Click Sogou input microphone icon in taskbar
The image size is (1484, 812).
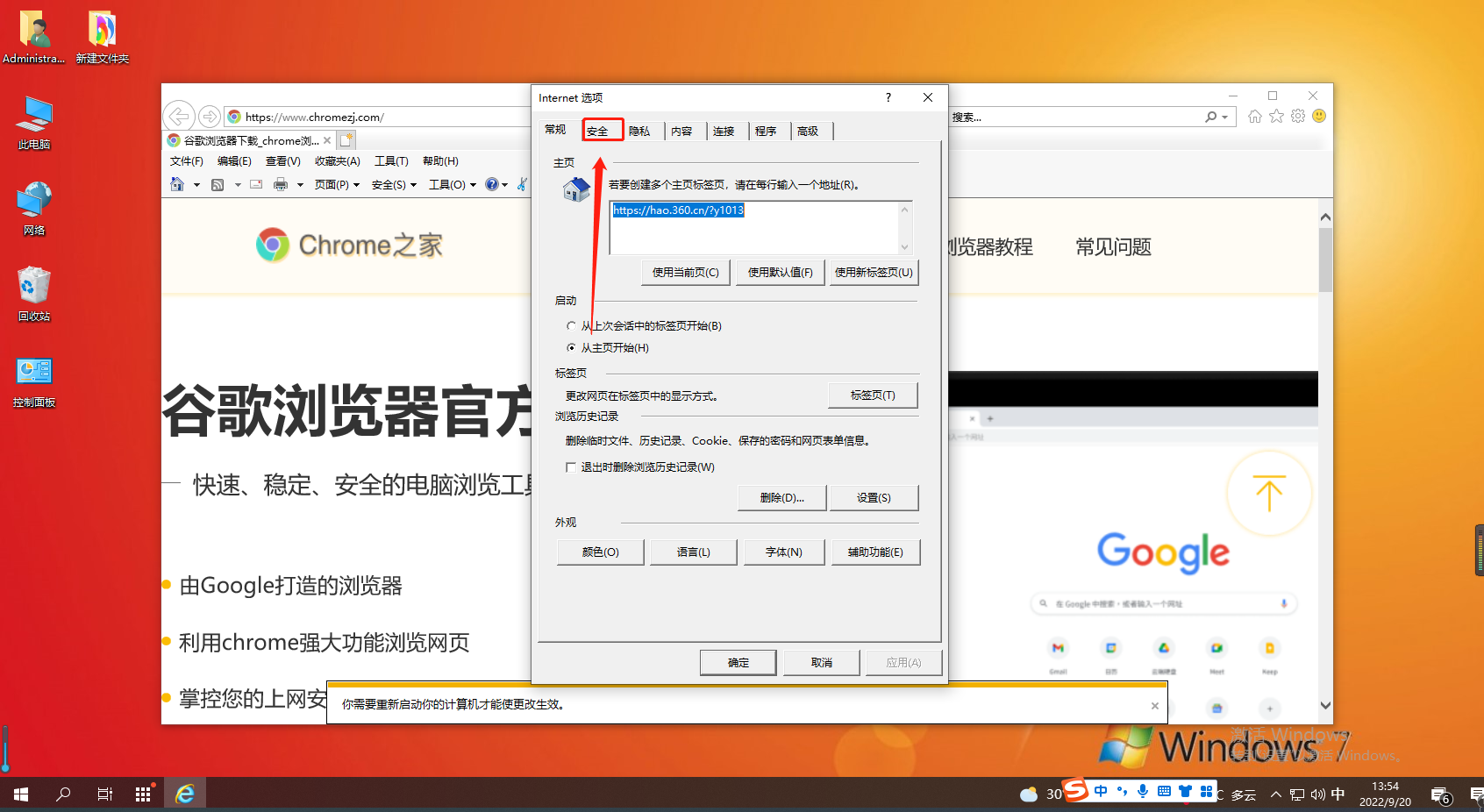pos(1143,792)
